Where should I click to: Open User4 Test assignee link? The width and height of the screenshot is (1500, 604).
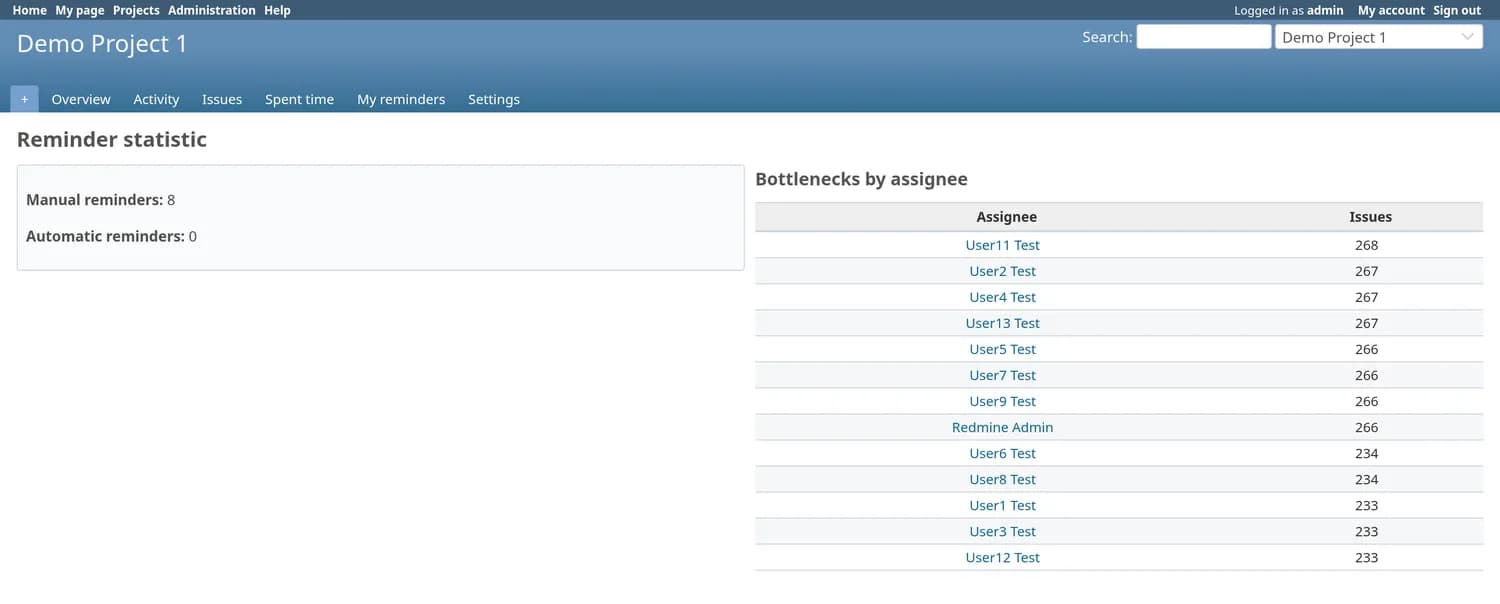[1003, 297]
